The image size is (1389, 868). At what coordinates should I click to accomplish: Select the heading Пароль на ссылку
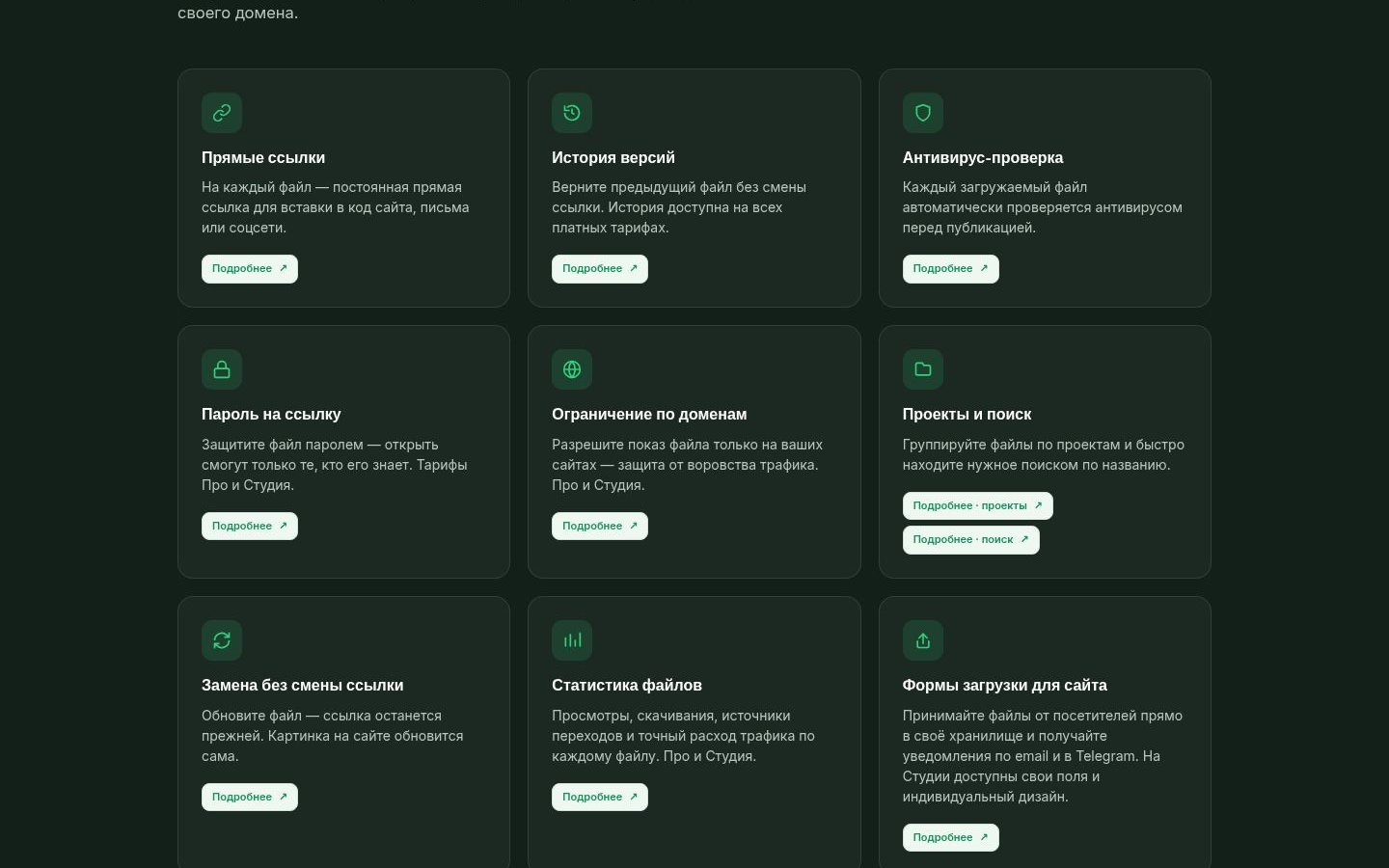(x=271, y=414)
